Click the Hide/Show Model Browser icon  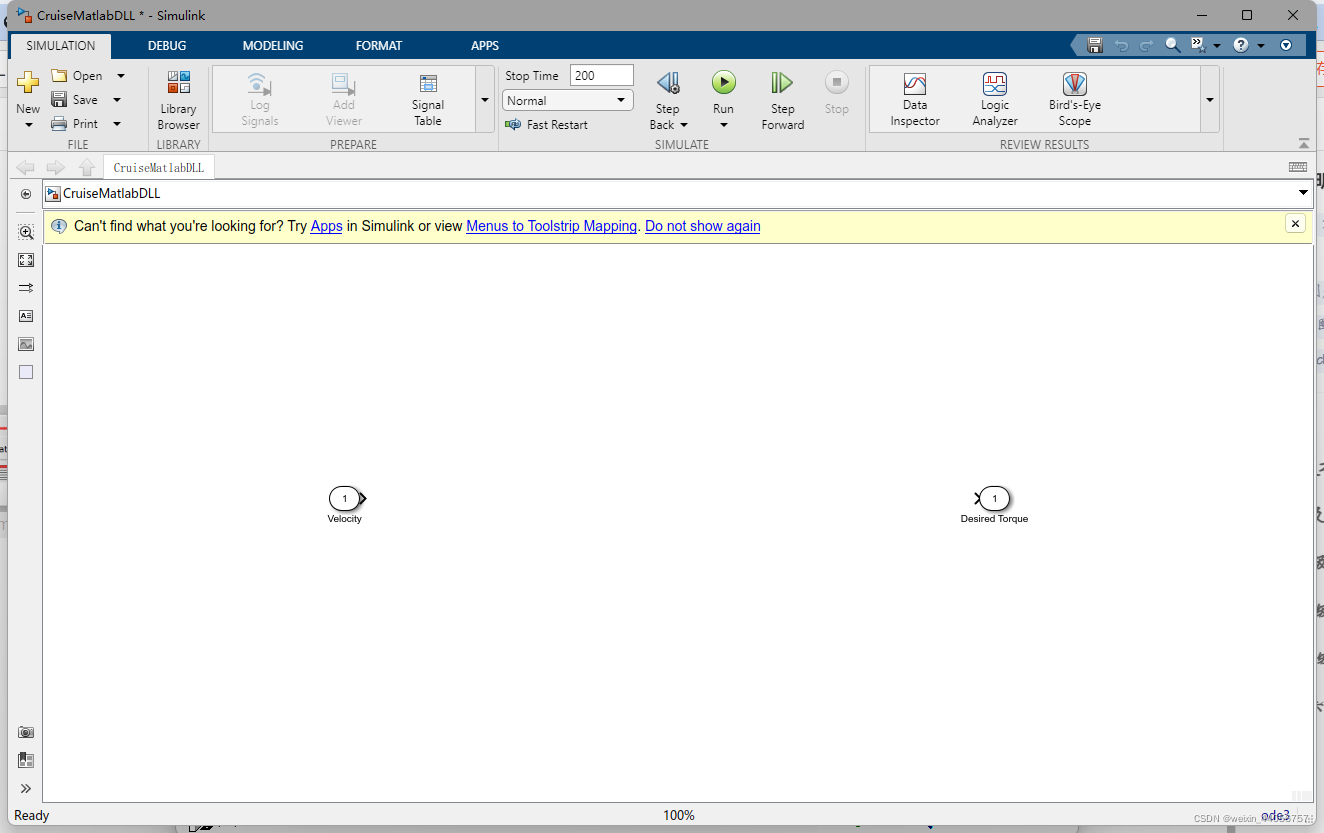click(26, 194)
